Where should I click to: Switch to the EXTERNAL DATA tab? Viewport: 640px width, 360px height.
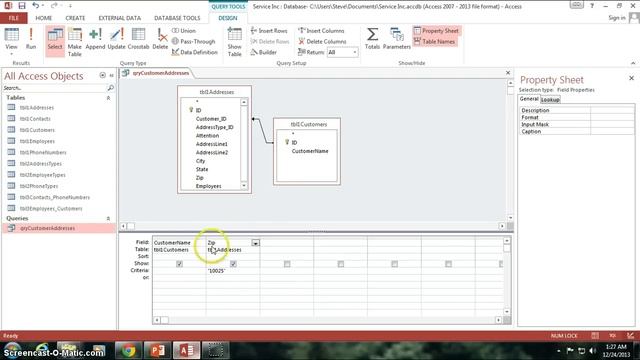tap(120, 18)
